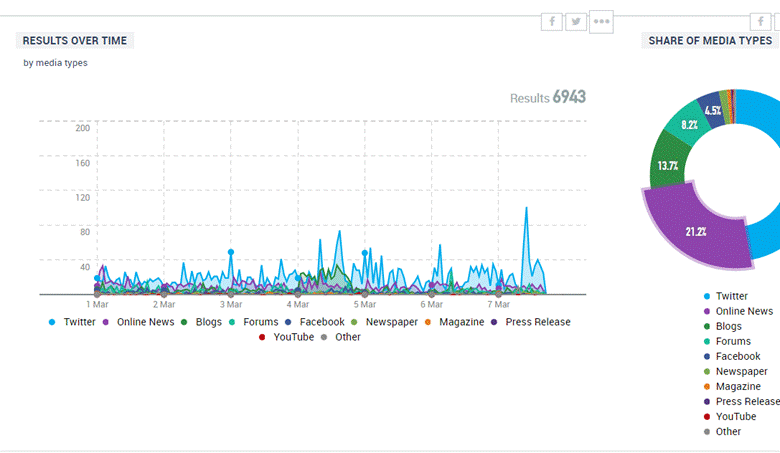Toggle YouTube series in chart legend
Viewport: 780px width, 453px height.
[286, 337]
